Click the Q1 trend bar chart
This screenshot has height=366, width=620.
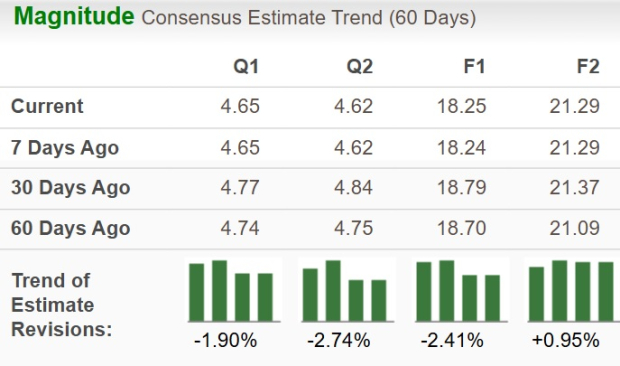click(x=234, y=291)
